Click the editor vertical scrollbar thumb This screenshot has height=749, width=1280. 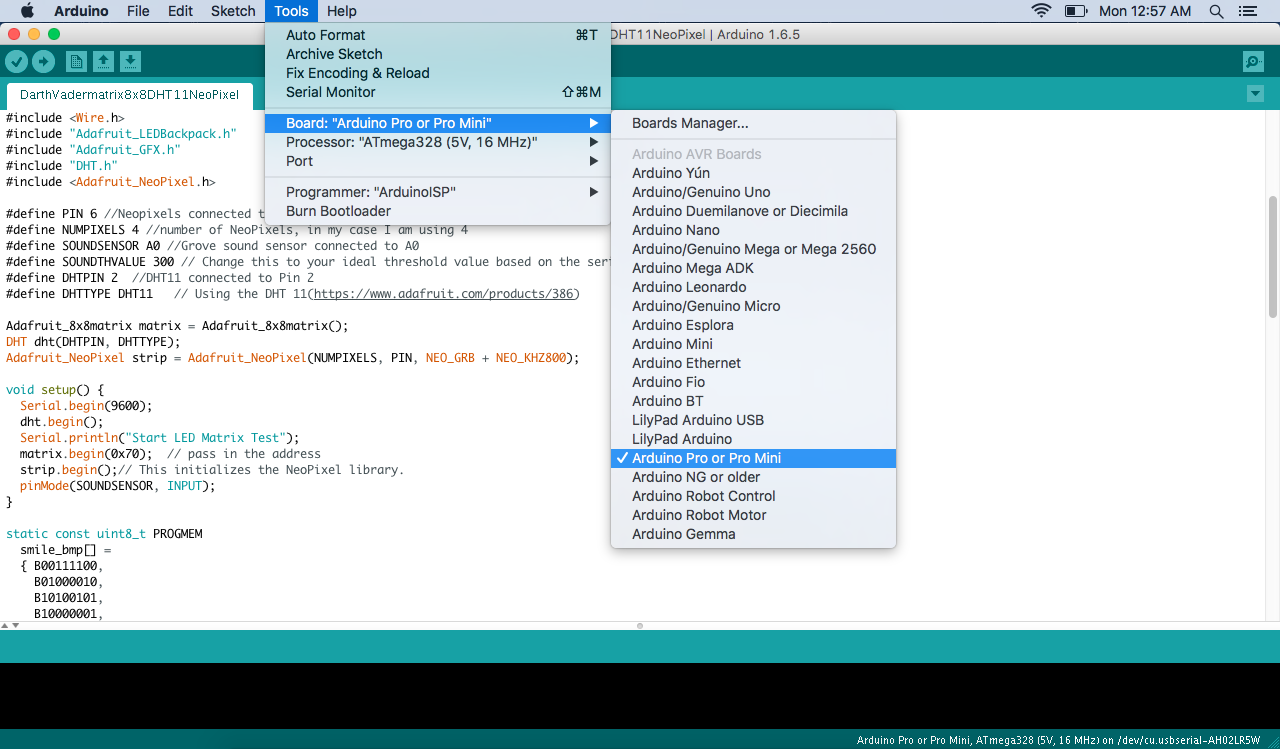coord(1272,257)
